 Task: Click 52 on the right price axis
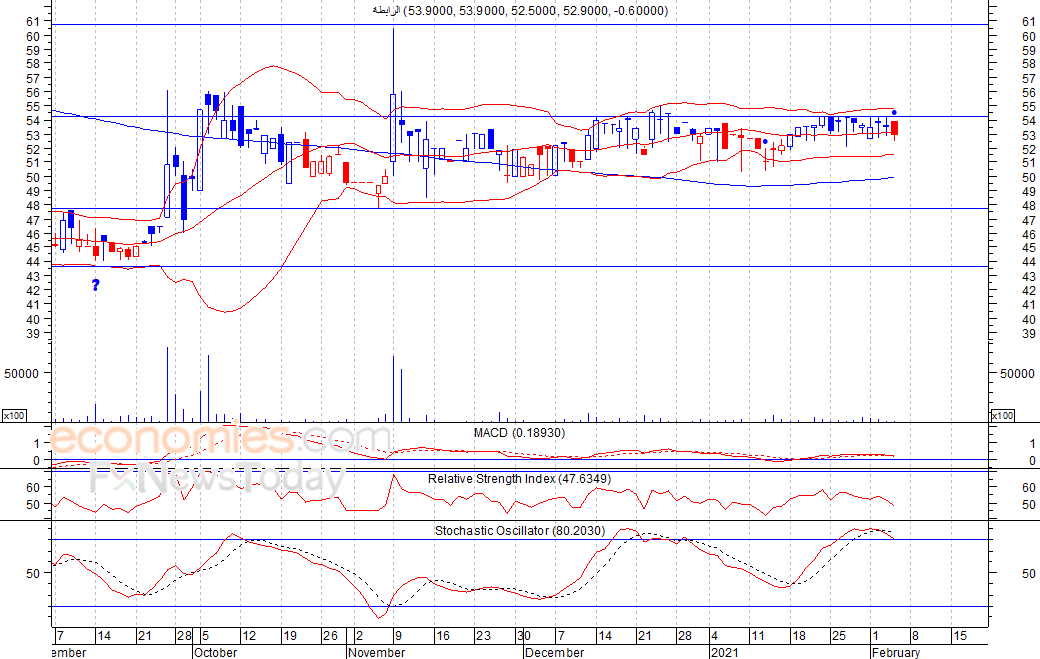click(x=1029, y=149)
